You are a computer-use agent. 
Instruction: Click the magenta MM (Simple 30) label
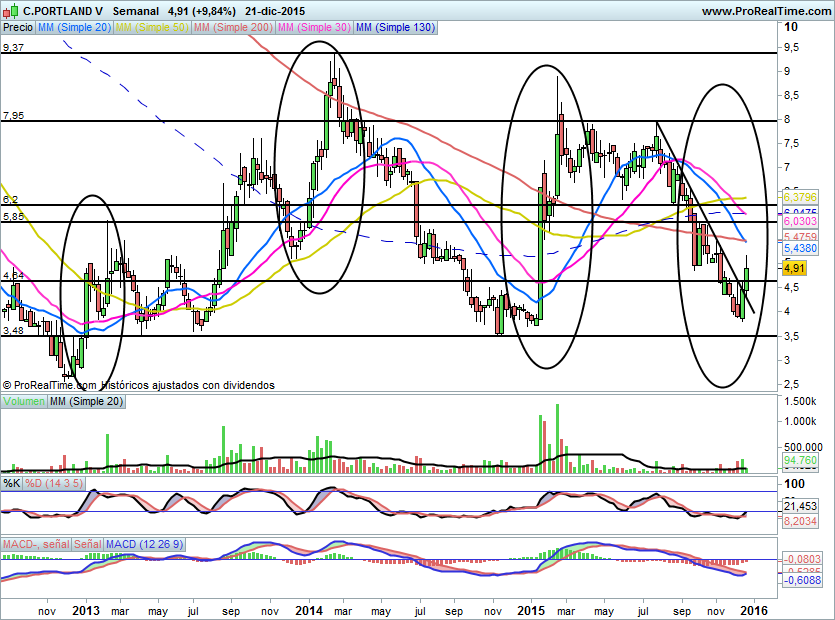point(314,28)
